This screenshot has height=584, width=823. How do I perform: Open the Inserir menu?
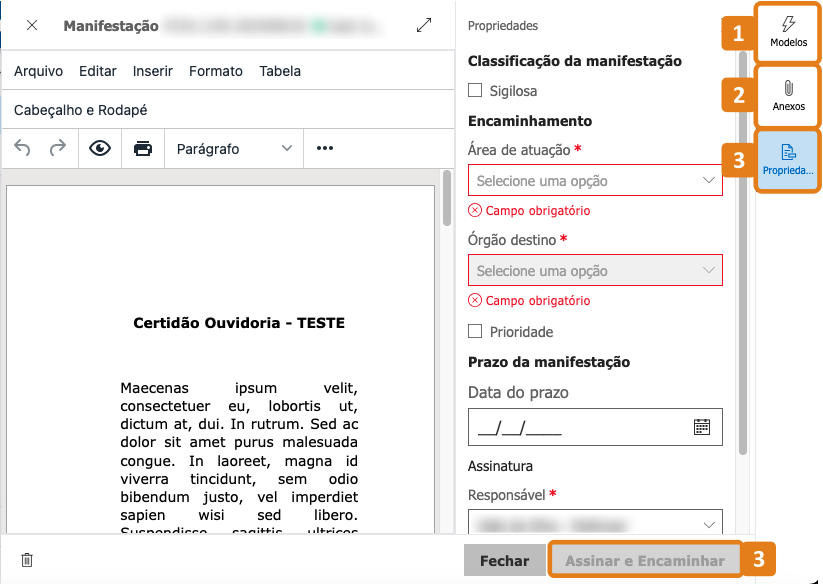point(153,71)
